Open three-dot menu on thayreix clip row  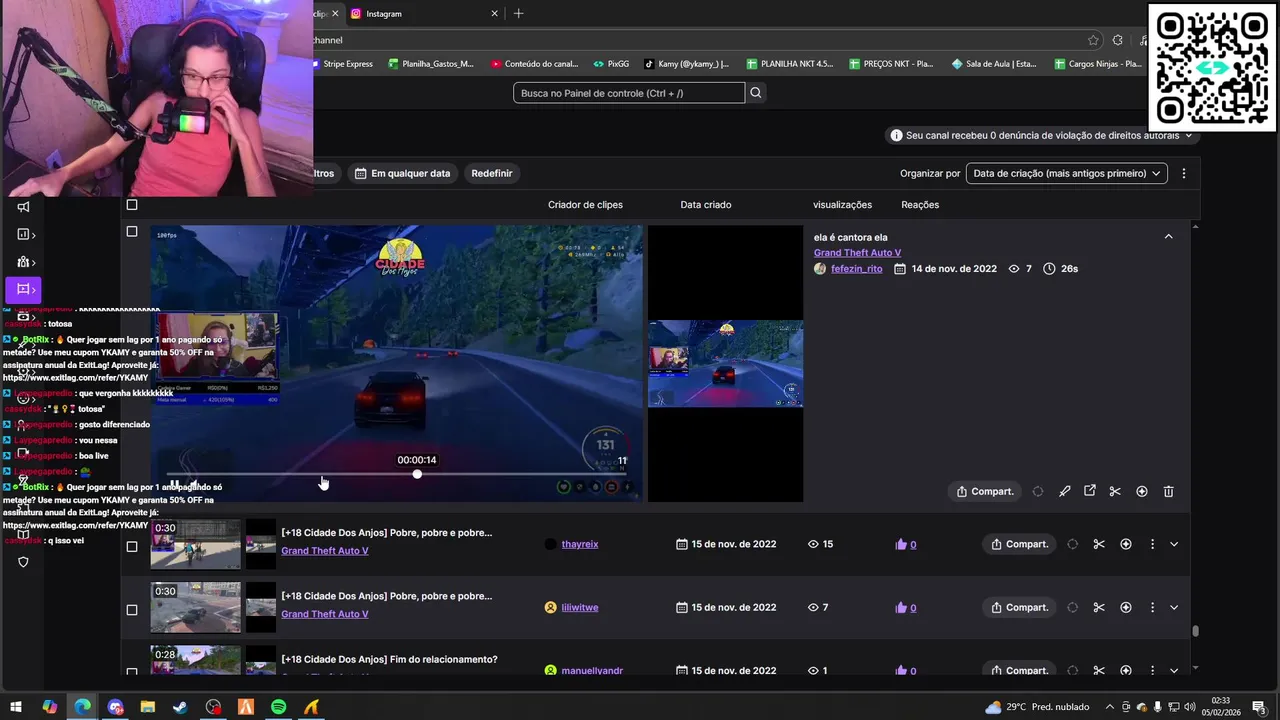point(1152,544)
